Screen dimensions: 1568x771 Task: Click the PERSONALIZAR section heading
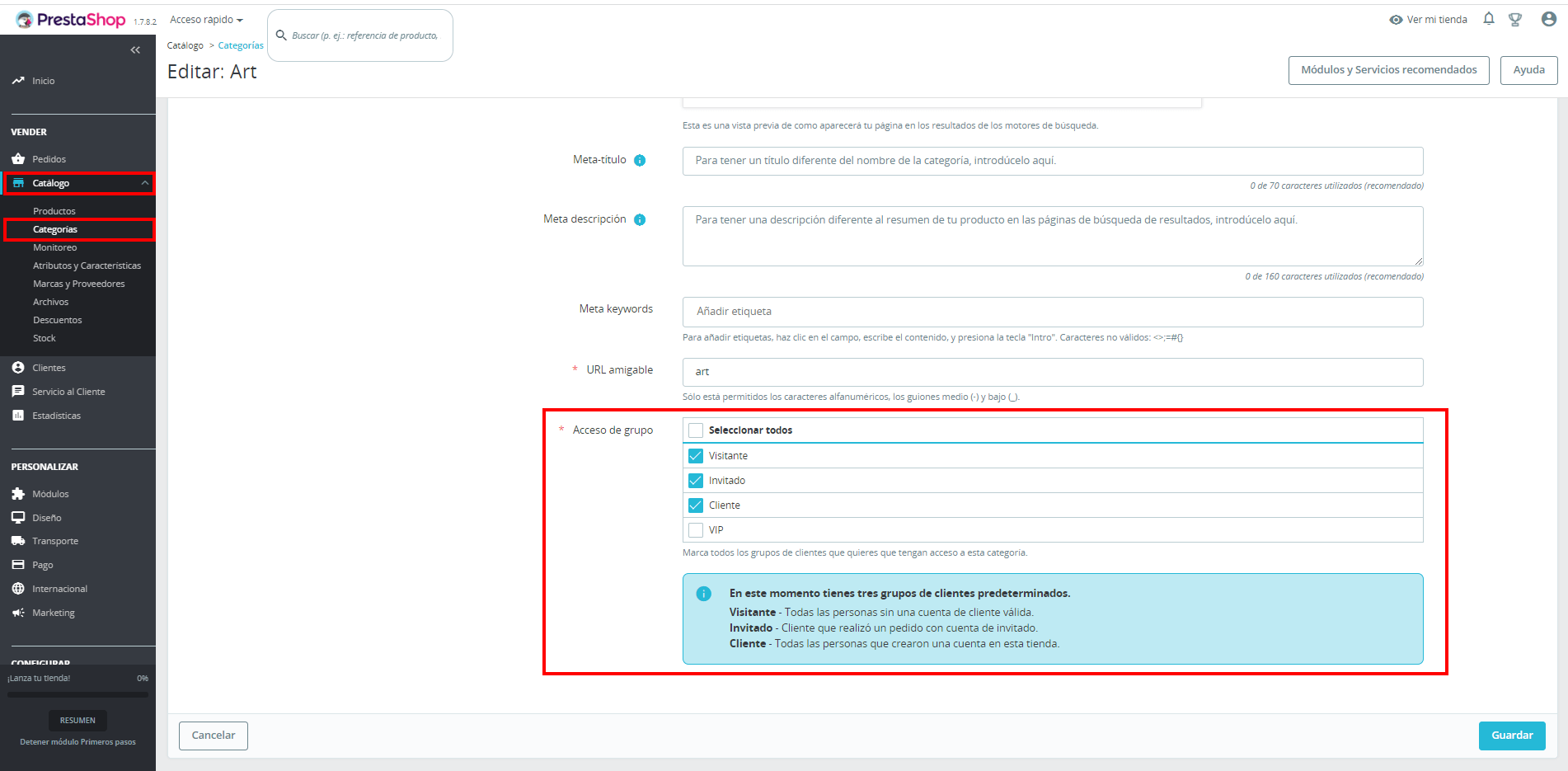pos(45,467)
